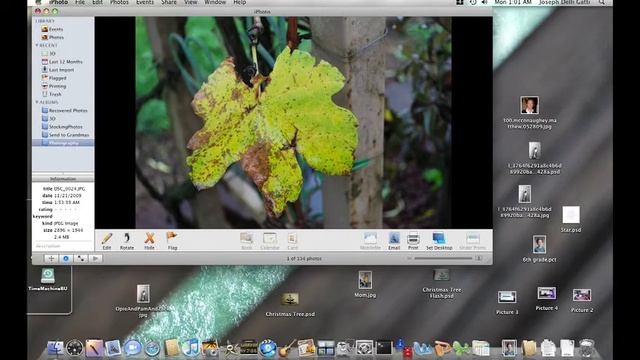Image resolution: width=640 pixels, height=360 pixels.
Task: Open iTunes from the Dock
Action: click(x=190, y=348)
